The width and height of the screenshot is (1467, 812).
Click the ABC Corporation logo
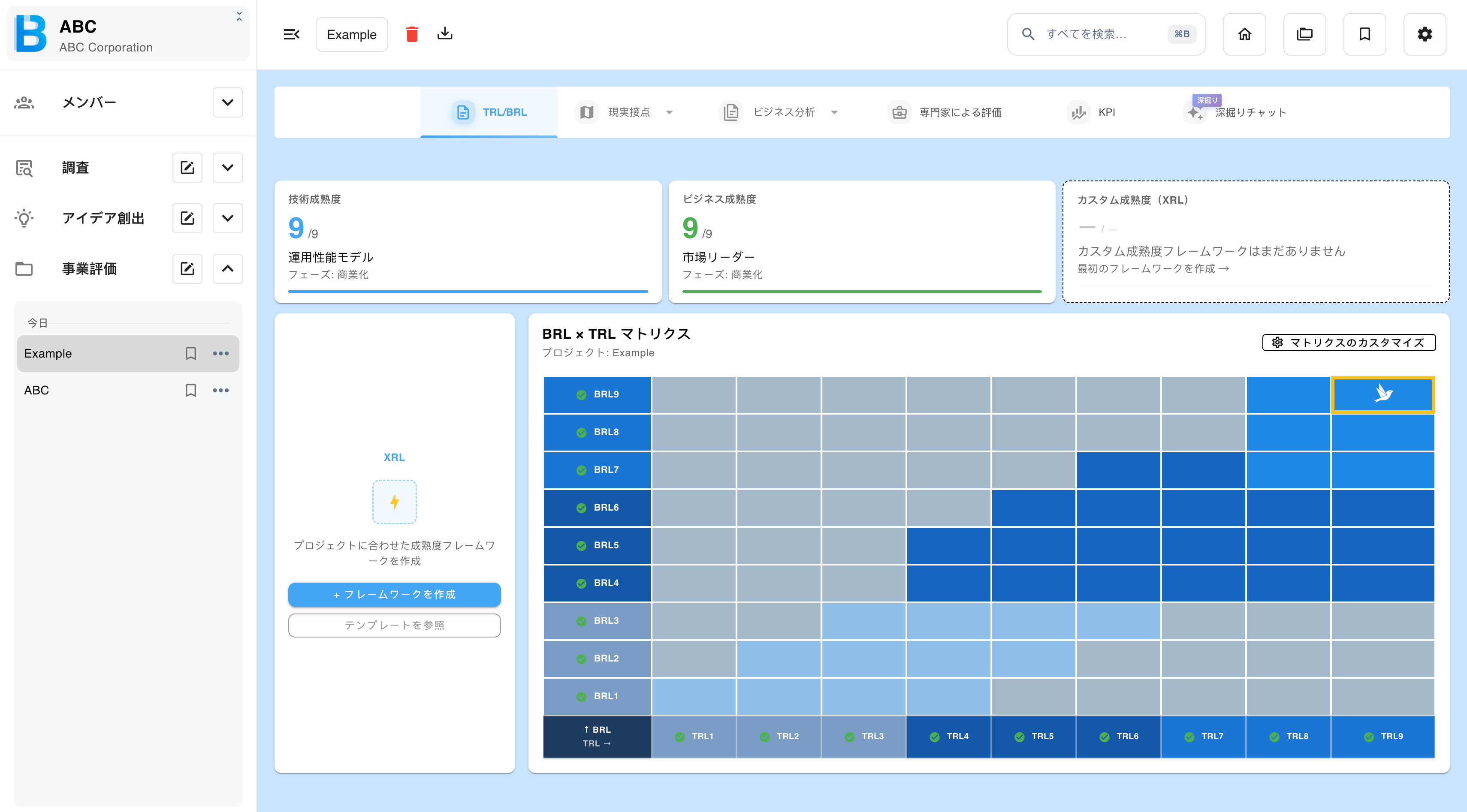pos(30,33)
